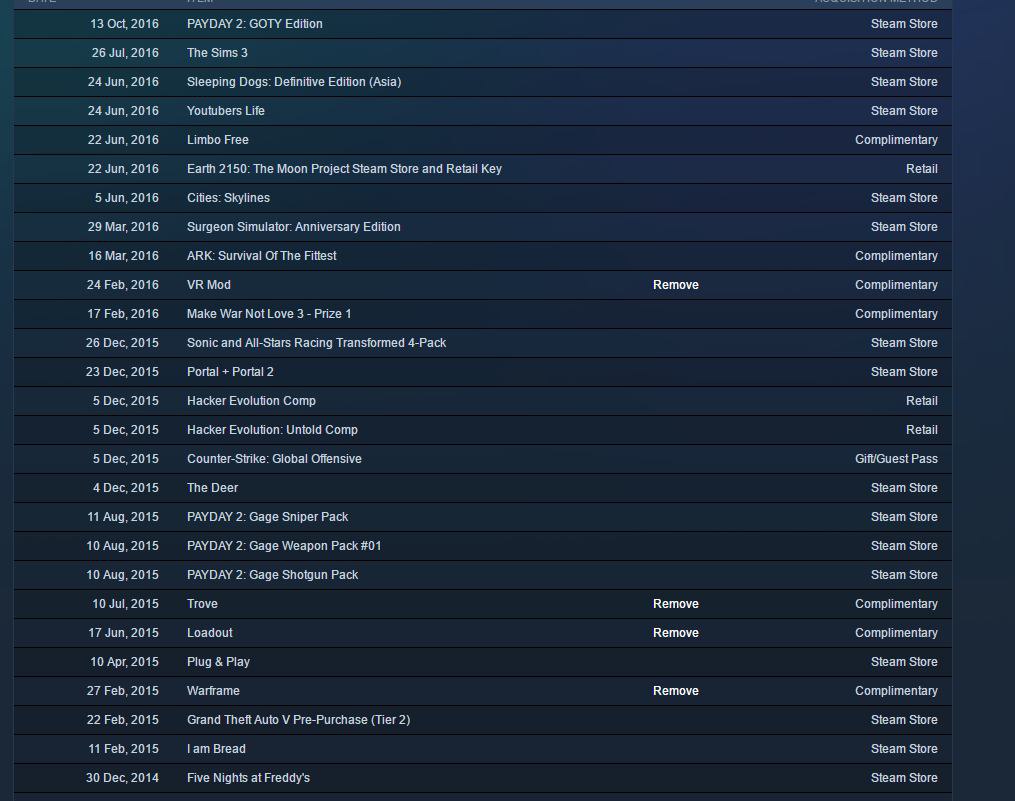
Task: Click 'Steam Store' in The Deer row
Action: pos(904,488)
